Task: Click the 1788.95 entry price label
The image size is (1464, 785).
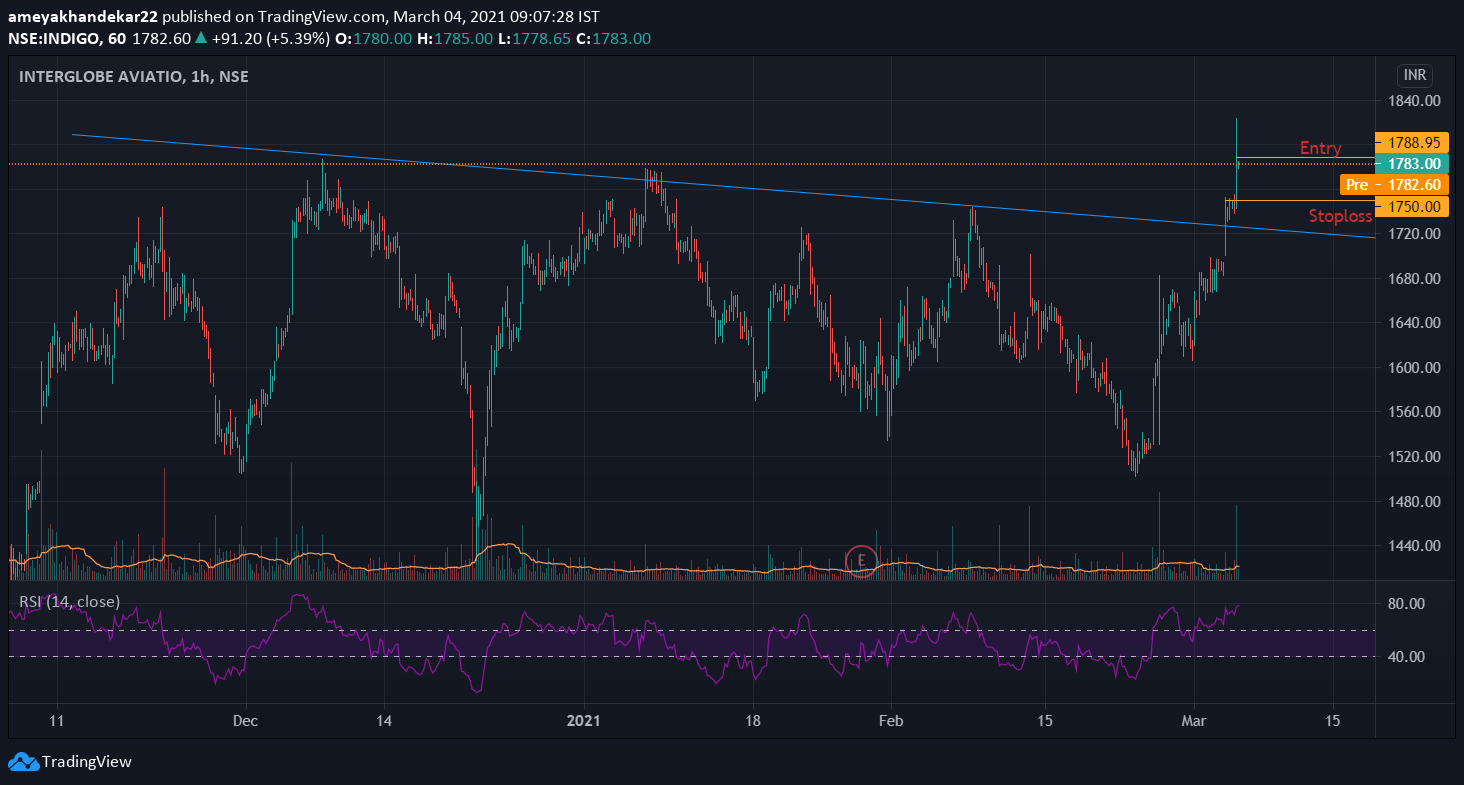Action: point(1412,142)
